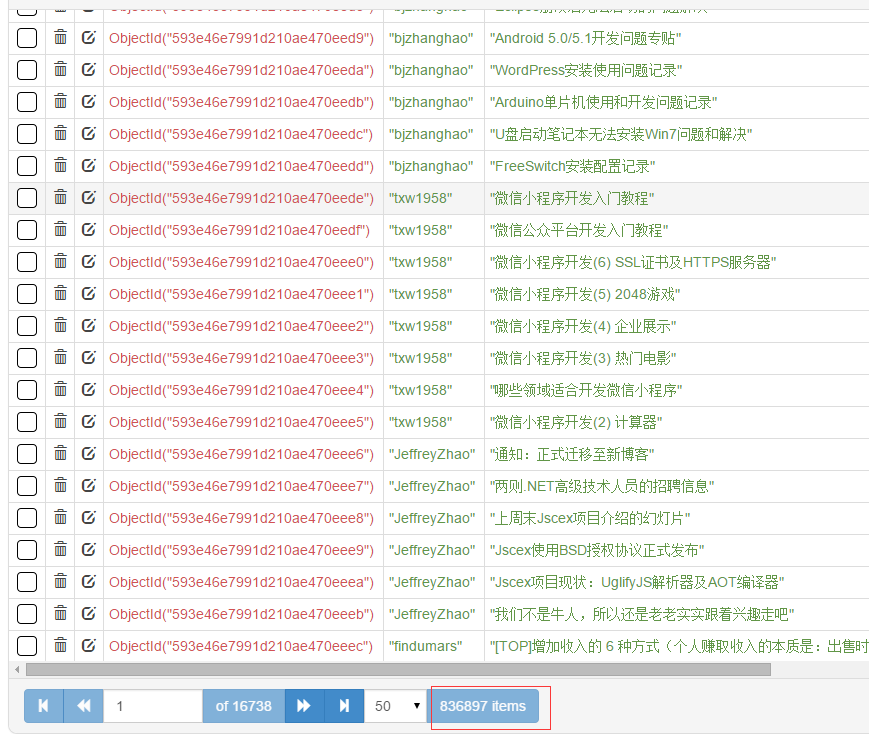The image size is (869, 734).
Task: Click ObjectId ending eeec
Action: 241,646
